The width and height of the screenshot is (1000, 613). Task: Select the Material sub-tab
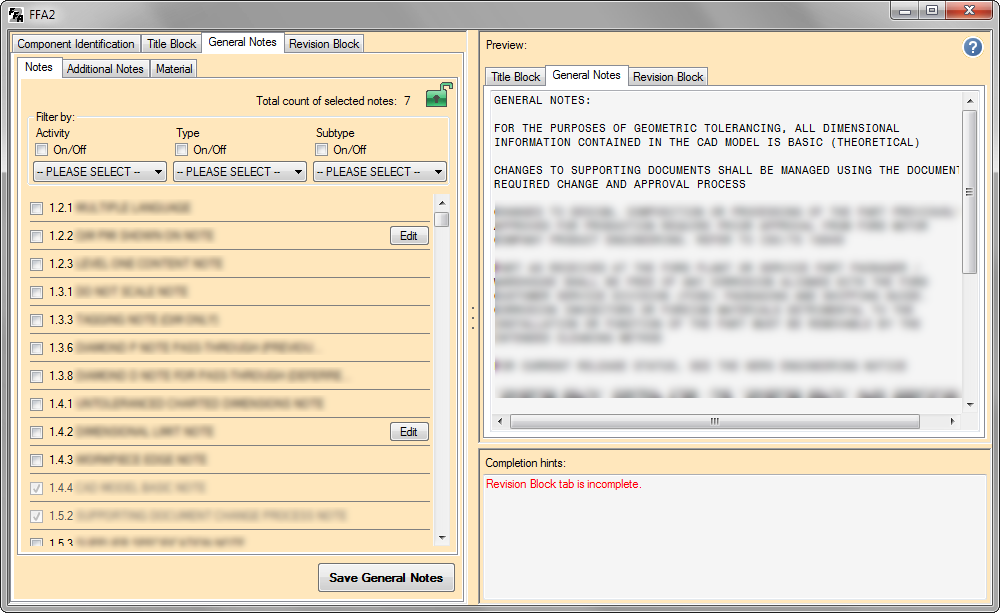[x=174, y=69]
